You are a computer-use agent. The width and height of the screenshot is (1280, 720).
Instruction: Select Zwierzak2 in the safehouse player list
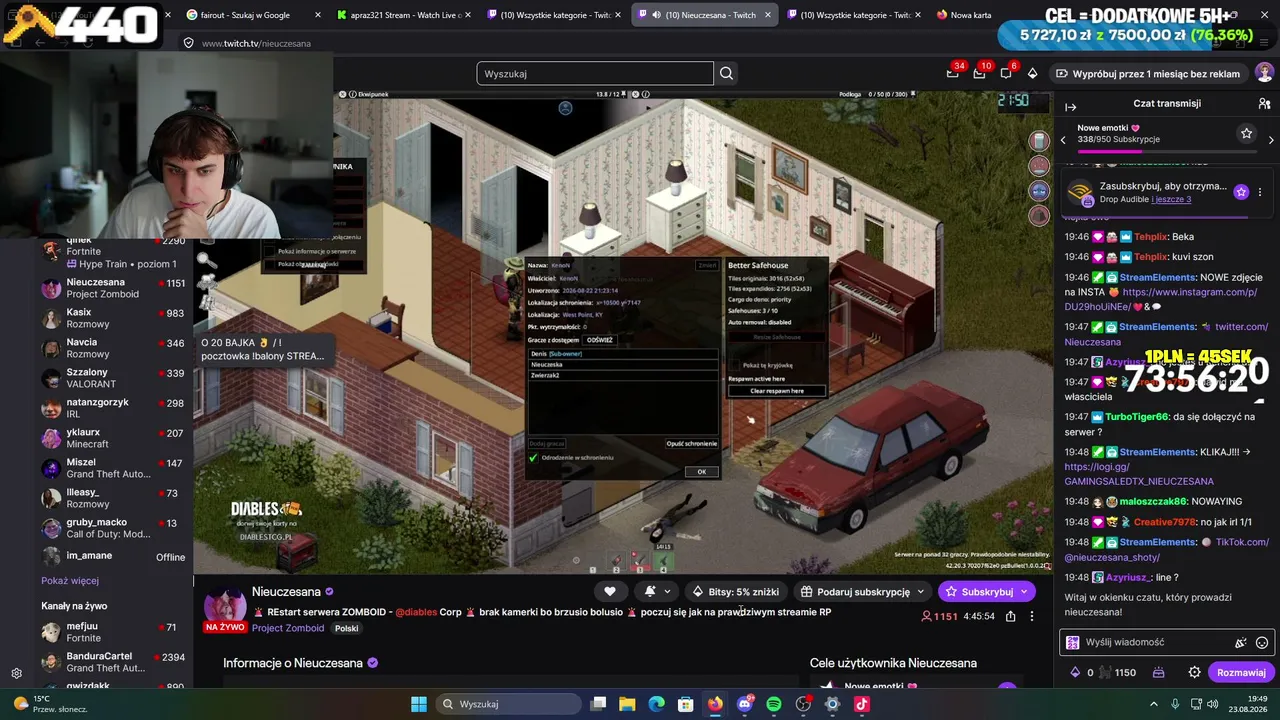click(623, 375)
